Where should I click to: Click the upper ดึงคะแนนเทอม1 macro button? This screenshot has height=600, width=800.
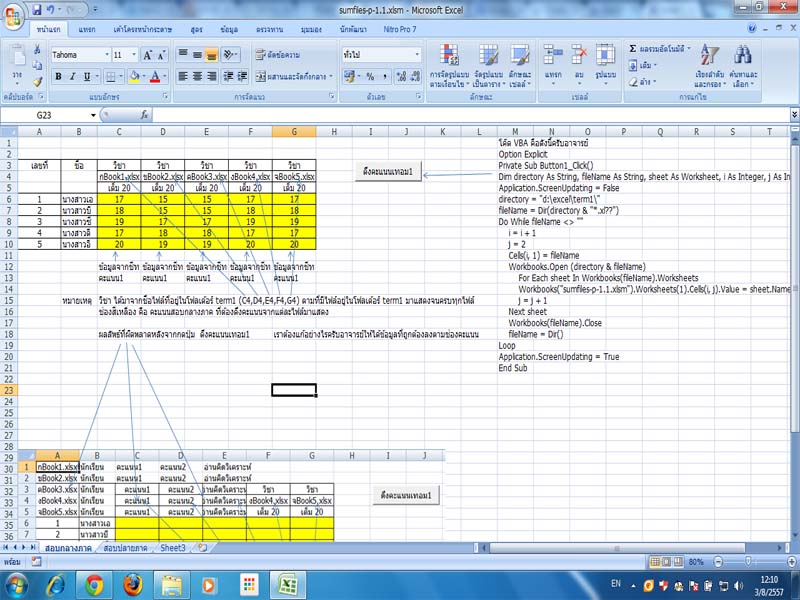pyautogui.click(x=388, y=172)
